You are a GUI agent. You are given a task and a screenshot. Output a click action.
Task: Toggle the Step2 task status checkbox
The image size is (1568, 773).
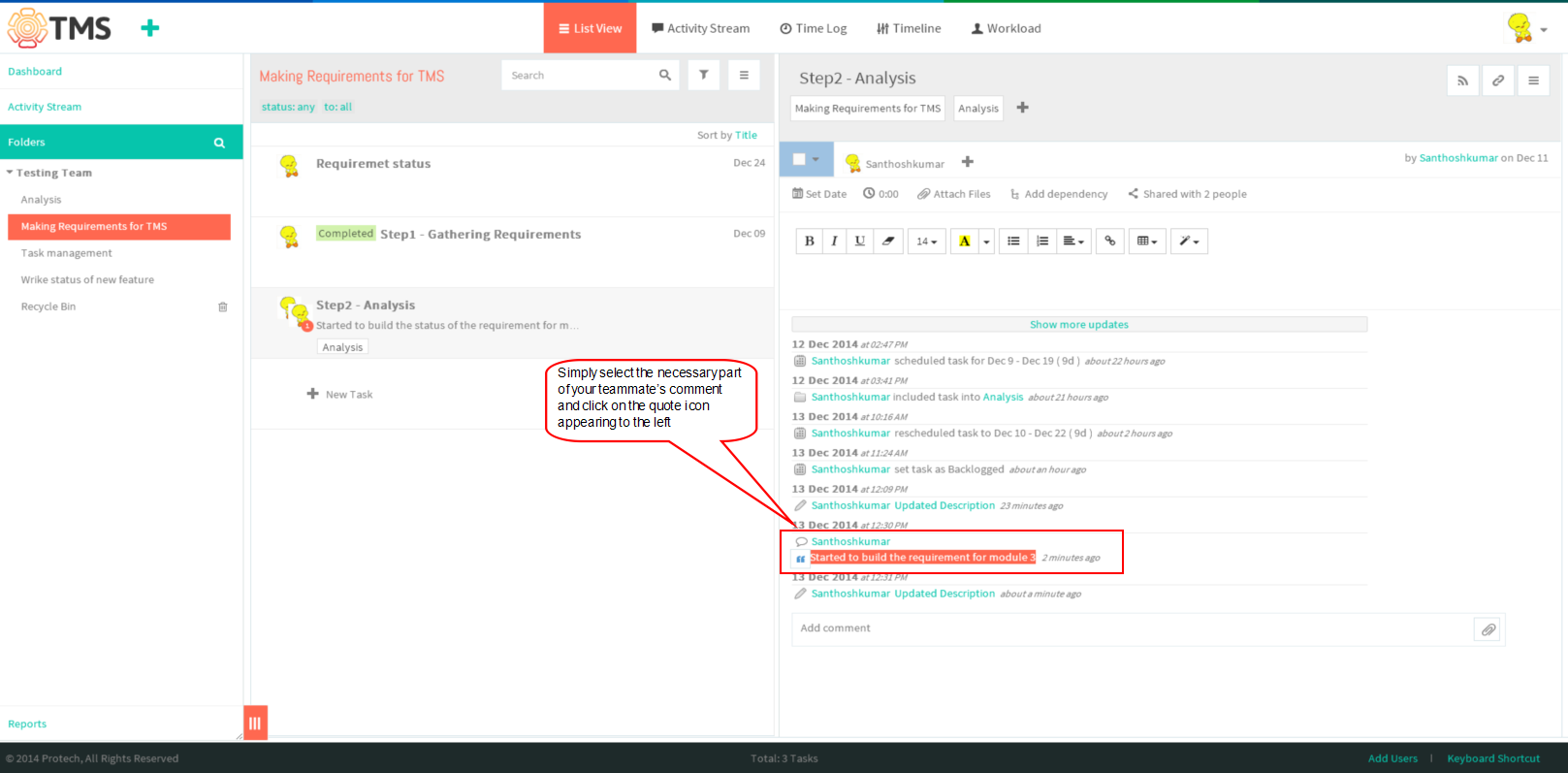pyautogui.click(x=799, y=159)
